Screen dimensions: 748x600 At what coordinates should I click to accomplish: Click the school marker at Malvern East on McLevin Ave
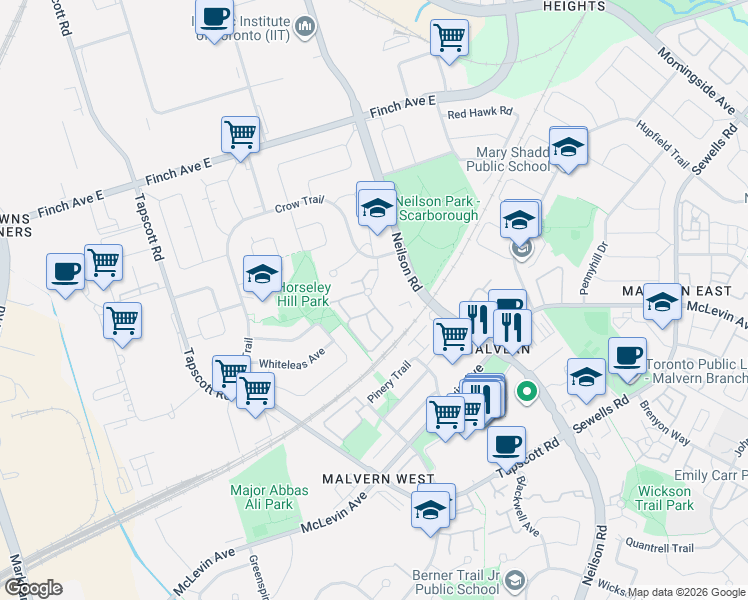pos(663,302)
